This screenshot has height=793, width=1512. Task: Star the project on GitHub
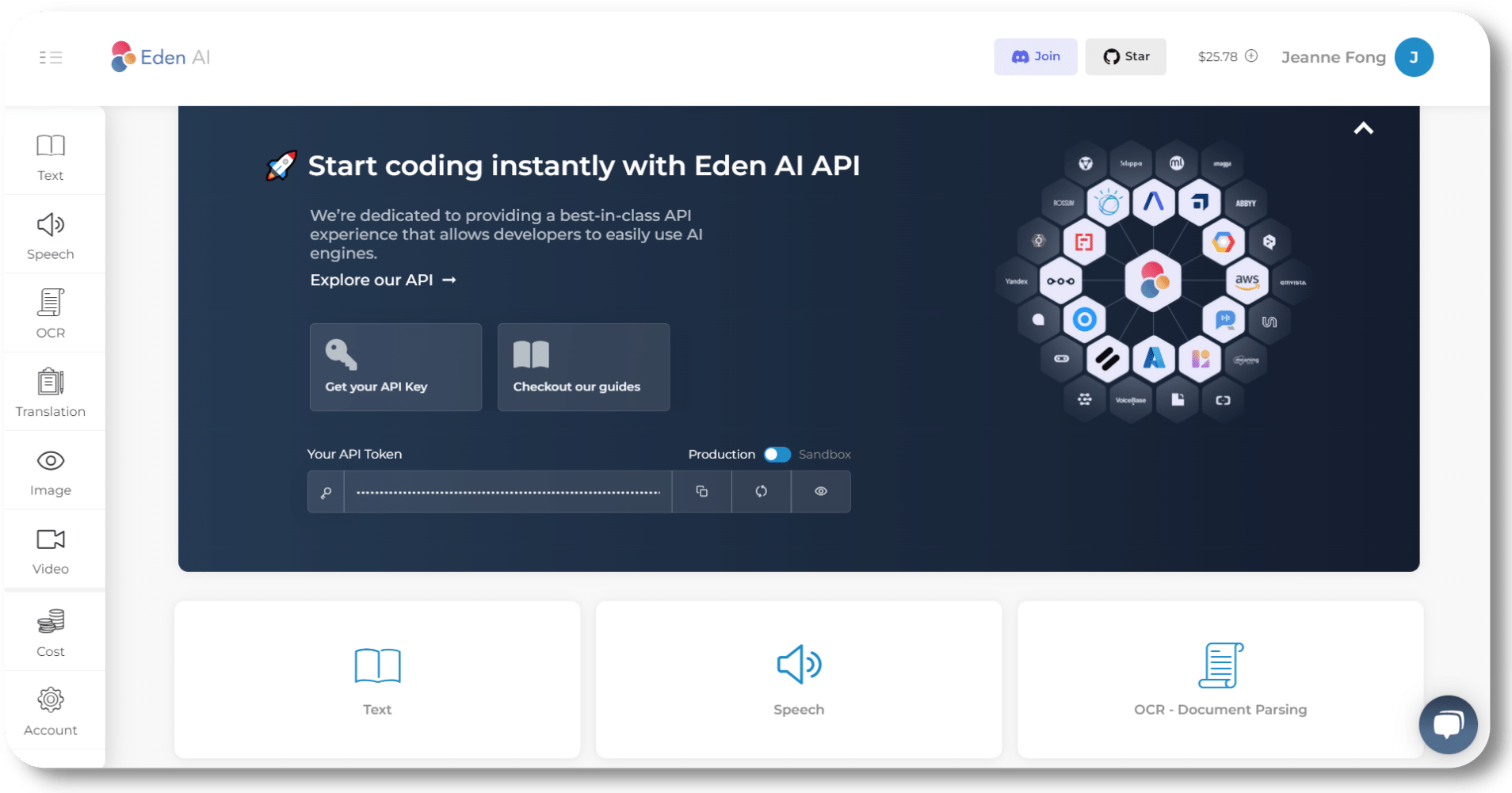click(x=1125, y=57)
